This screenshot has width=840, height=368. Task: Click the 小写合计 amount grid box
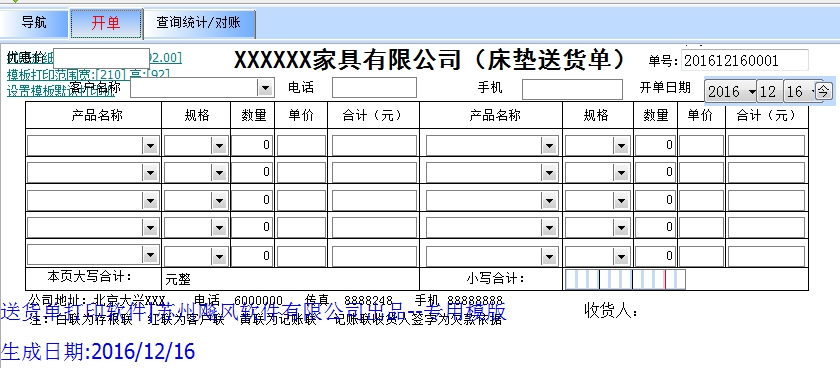625,280
